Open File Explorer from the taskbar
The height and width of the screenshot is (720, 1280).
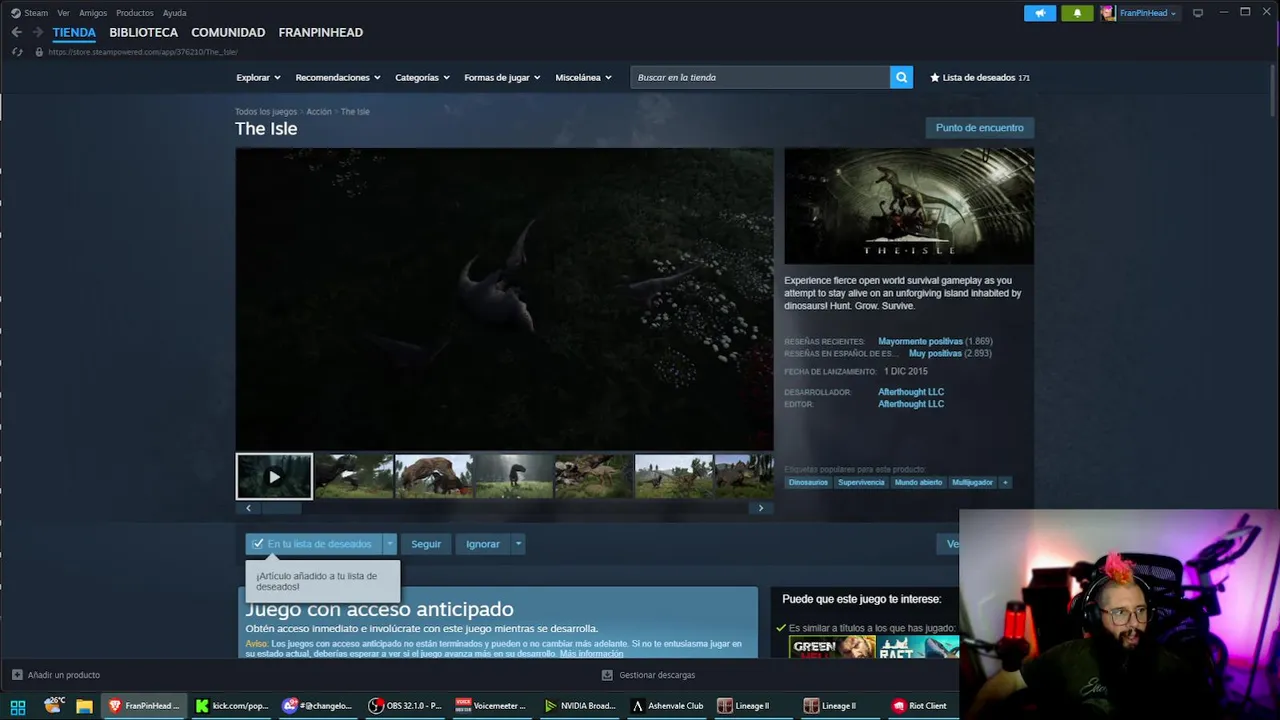(85, 706)
